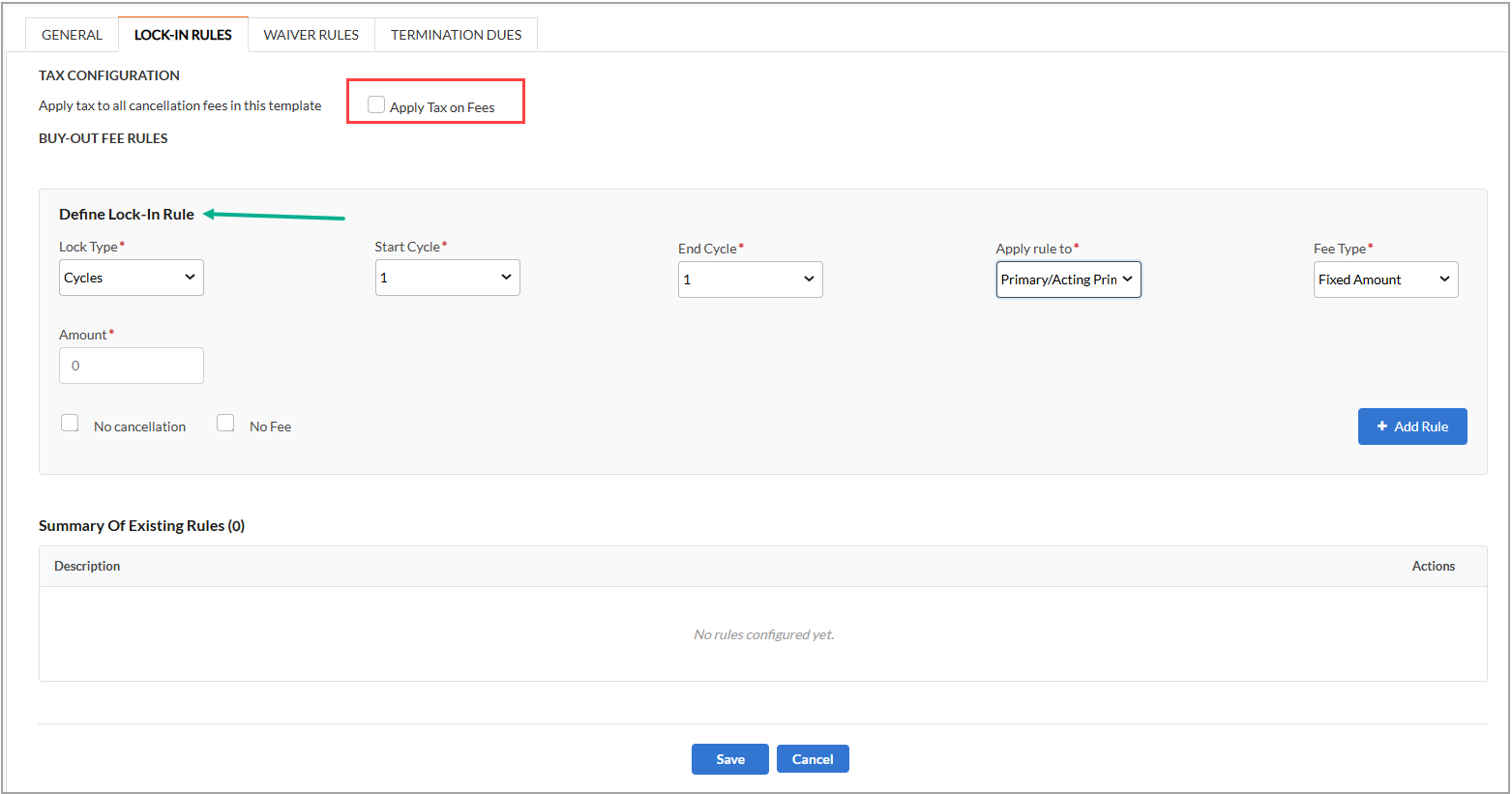Save the lock-in rule template
The width and height of the screenshot is (1512, 794).
tap(729, 759)
